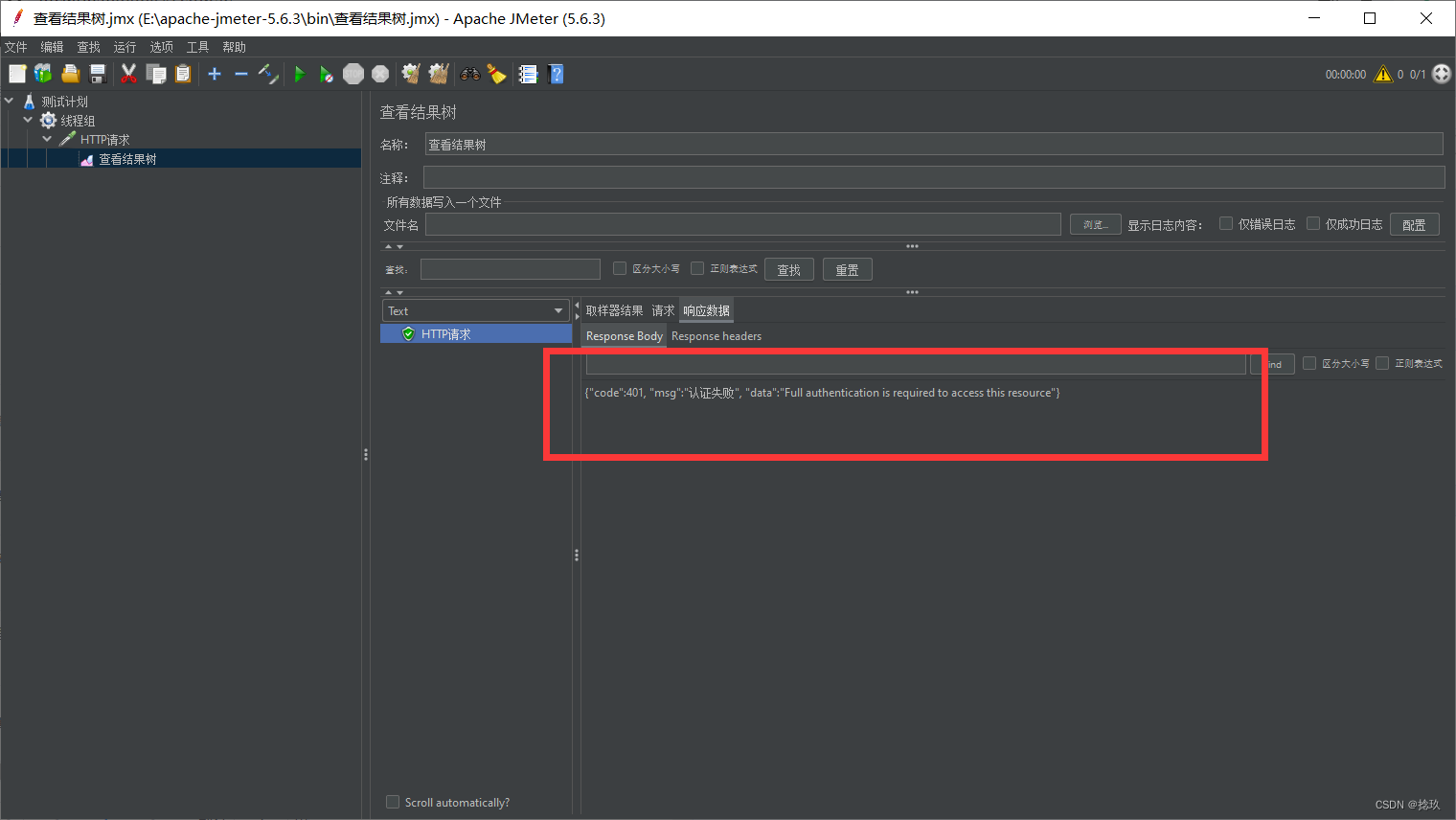This screenshot has height=820, width=1456.
Task: Focus the 注释 input field
Action: 934,177
